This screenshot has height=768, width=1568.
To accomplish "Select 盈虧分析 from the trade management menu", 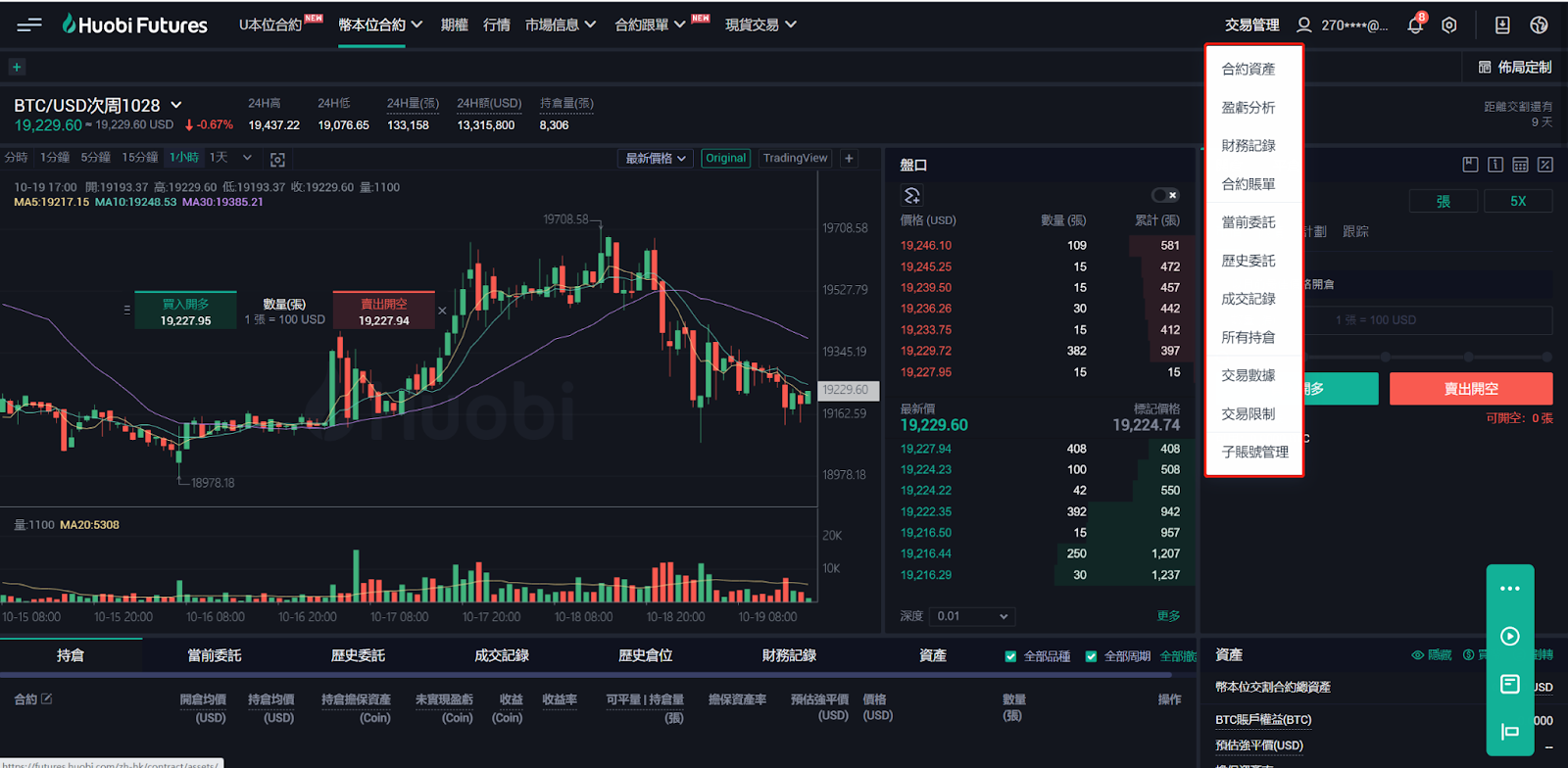I will [1248, 108].
